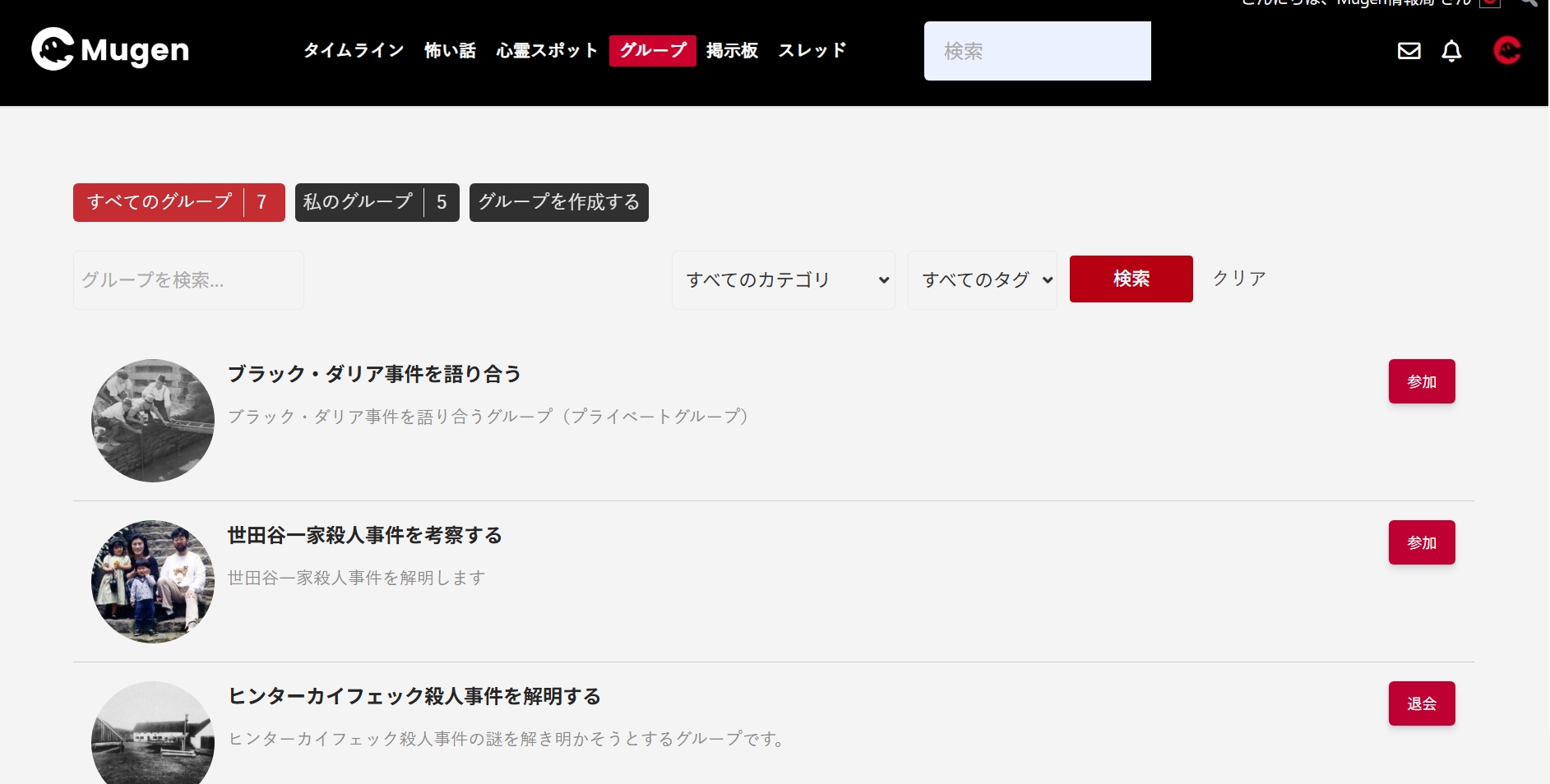
Task: Click the Mugen logo in the header
Action: (x=110, y=50)
